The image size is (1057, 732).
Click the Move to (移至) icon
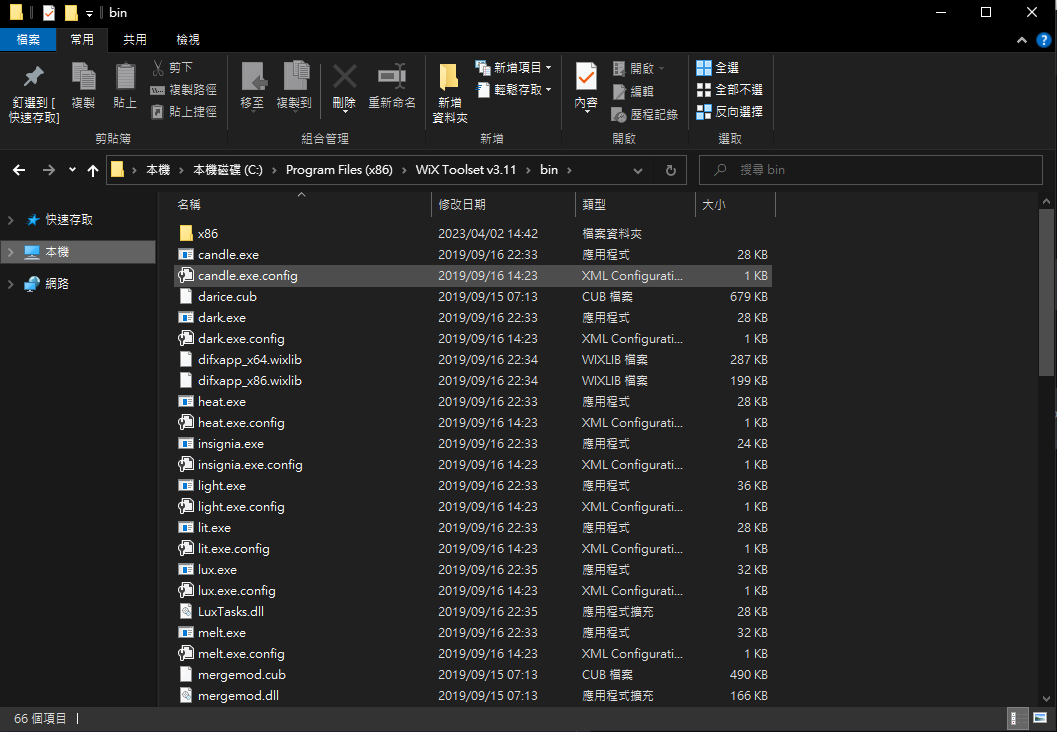pos(252,86)
